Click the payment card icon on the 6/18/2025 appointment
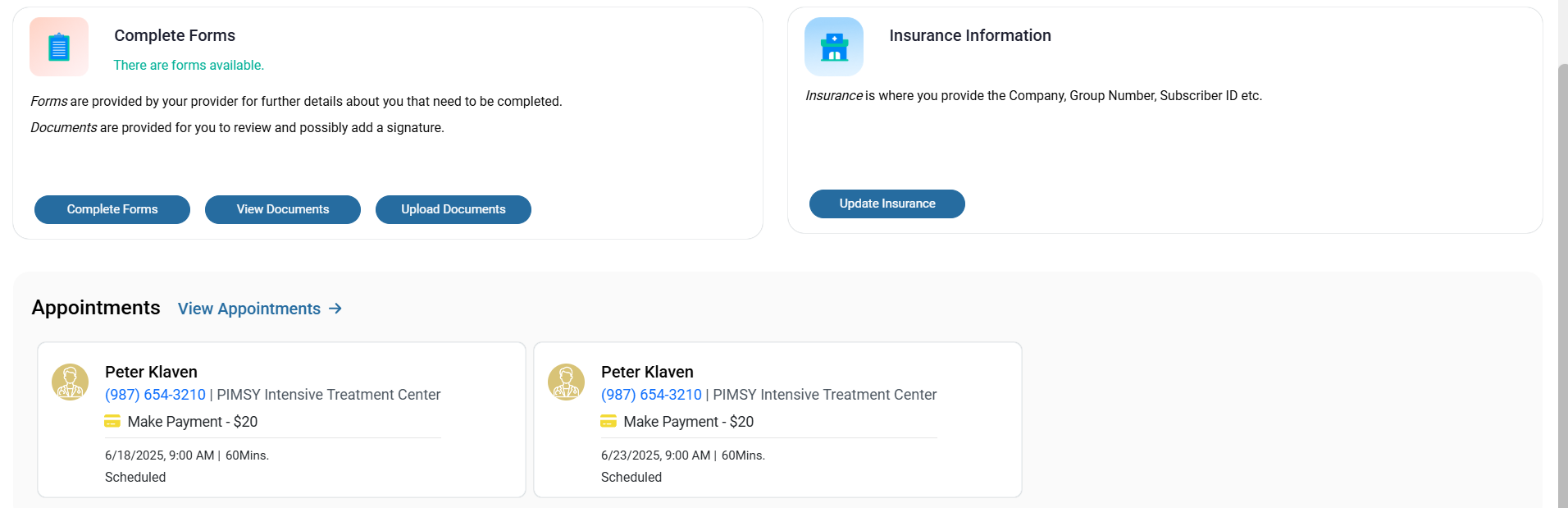This screenshot has height=508, width=1568. (112, 421)
